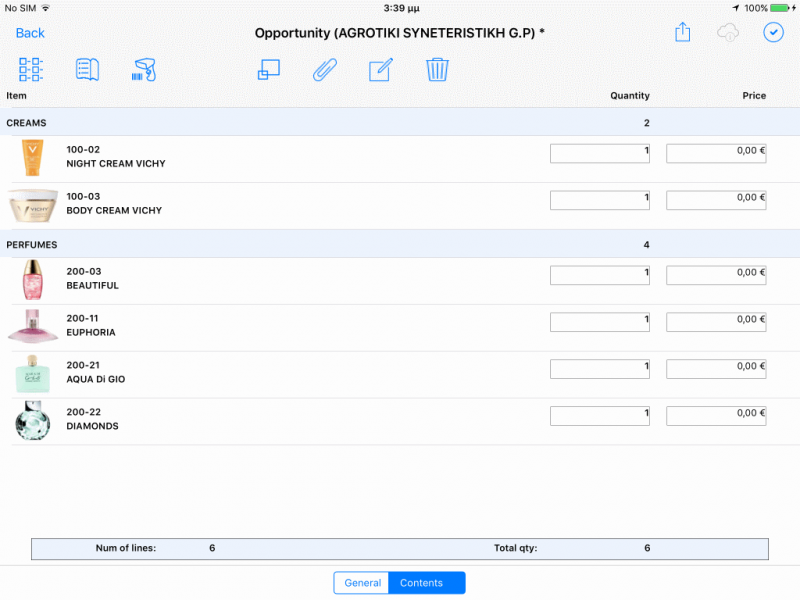Viewport: 800px width, 600px height.
Task: Tap the edit pencil icon
Action: (381, 69)
